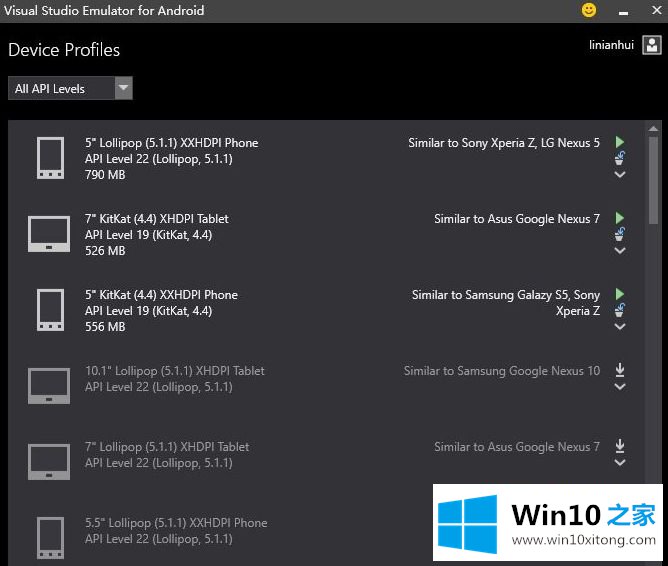Expand details for 7" KitKat XHDPI Tablet
Image resolution: width=668 pixels, height=566 pixels.
point(620,250)
